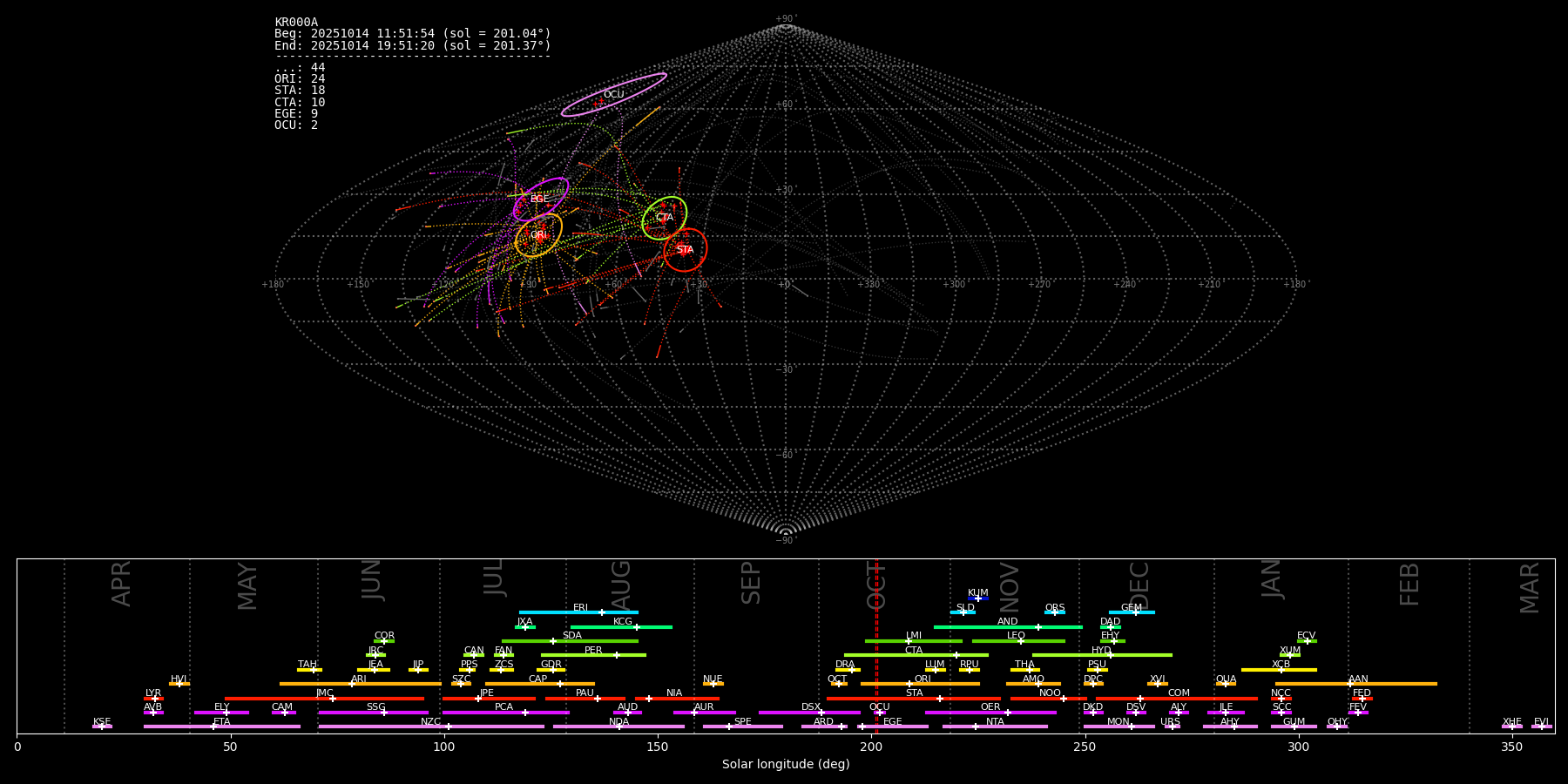Select the magenta EGE radiant ellipse
Screen dimensions: 1568x784
[x=541, y=199]
